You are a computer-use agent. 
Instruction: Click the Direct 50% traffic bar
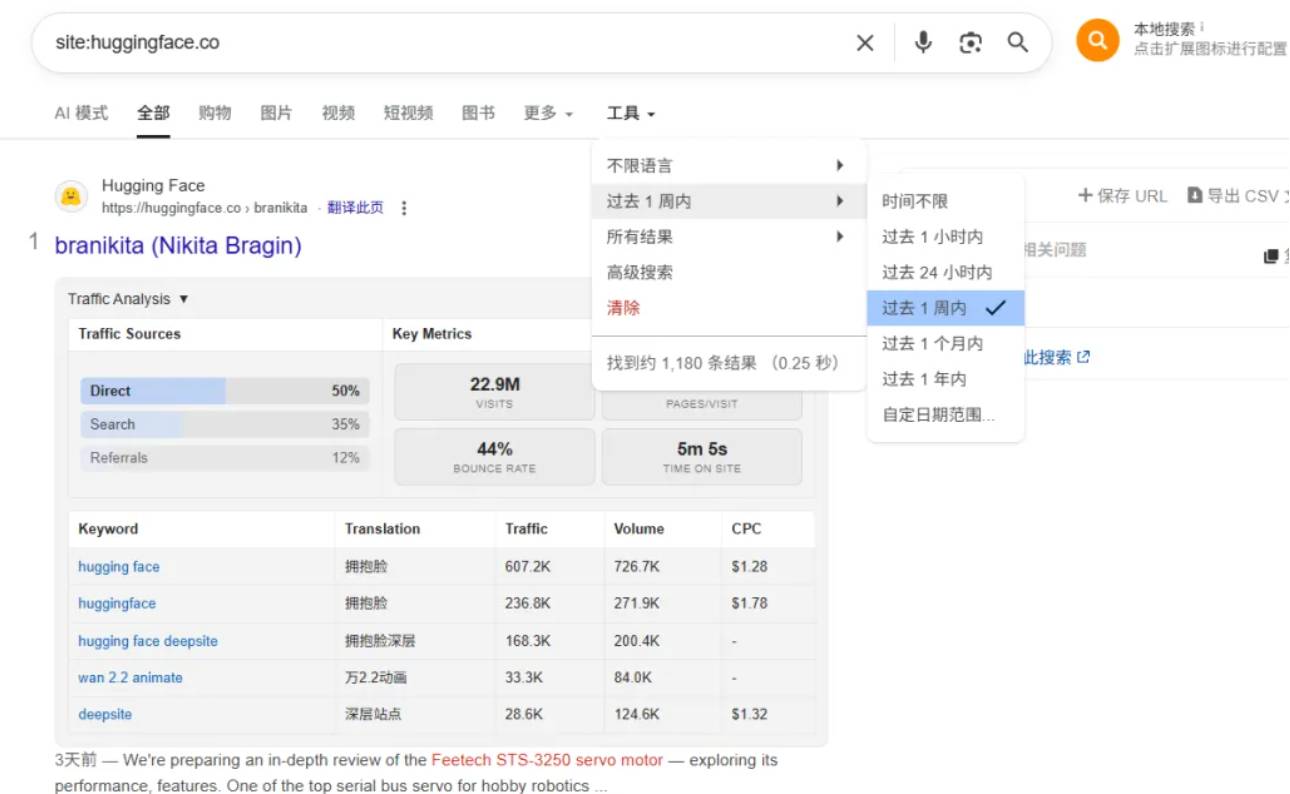[x=224, y=391]
